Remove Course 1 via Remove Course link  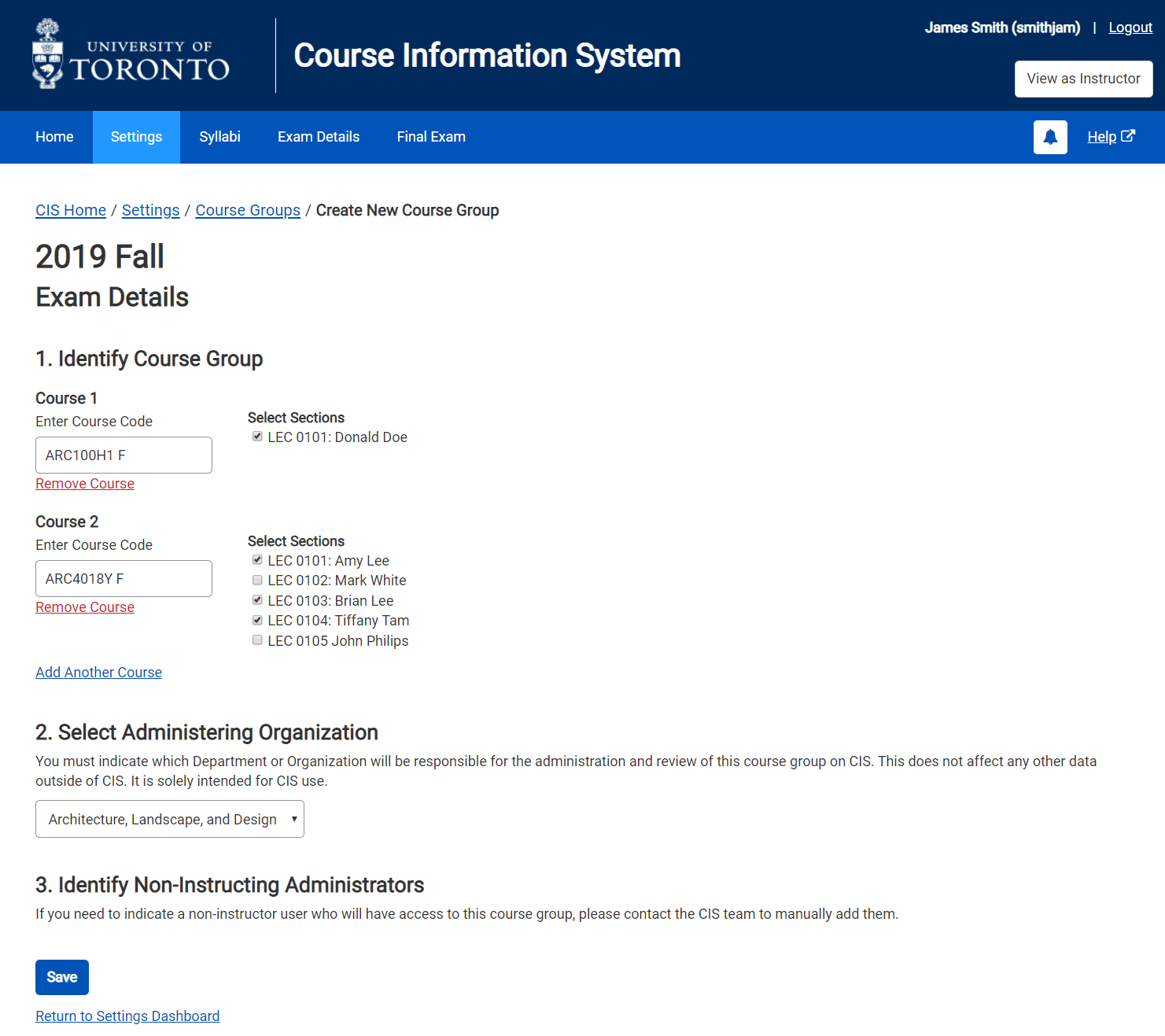click(85, 484)
